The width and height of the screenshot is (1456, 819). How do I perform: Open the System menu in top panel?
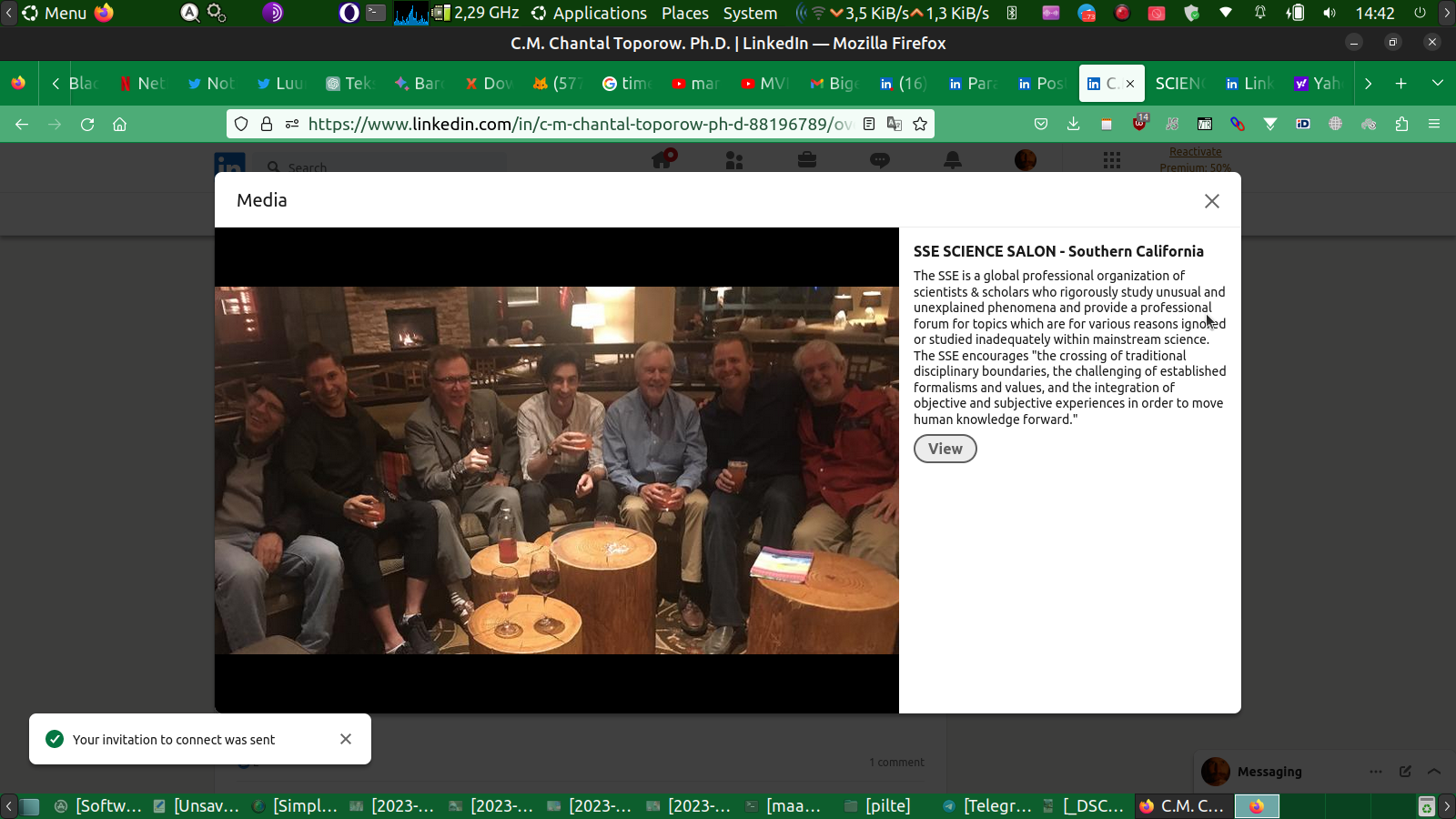[750, 13]
